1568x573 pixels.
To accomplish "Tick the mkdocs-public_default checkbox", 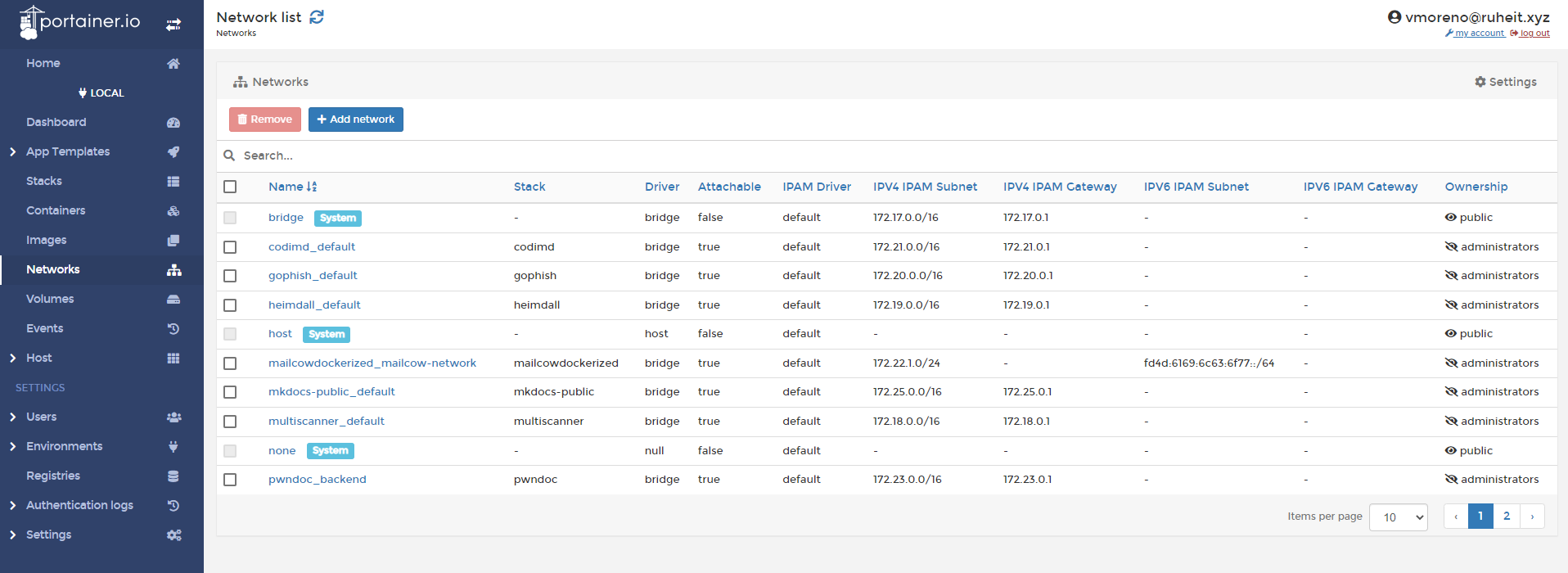I will point(230,392).
